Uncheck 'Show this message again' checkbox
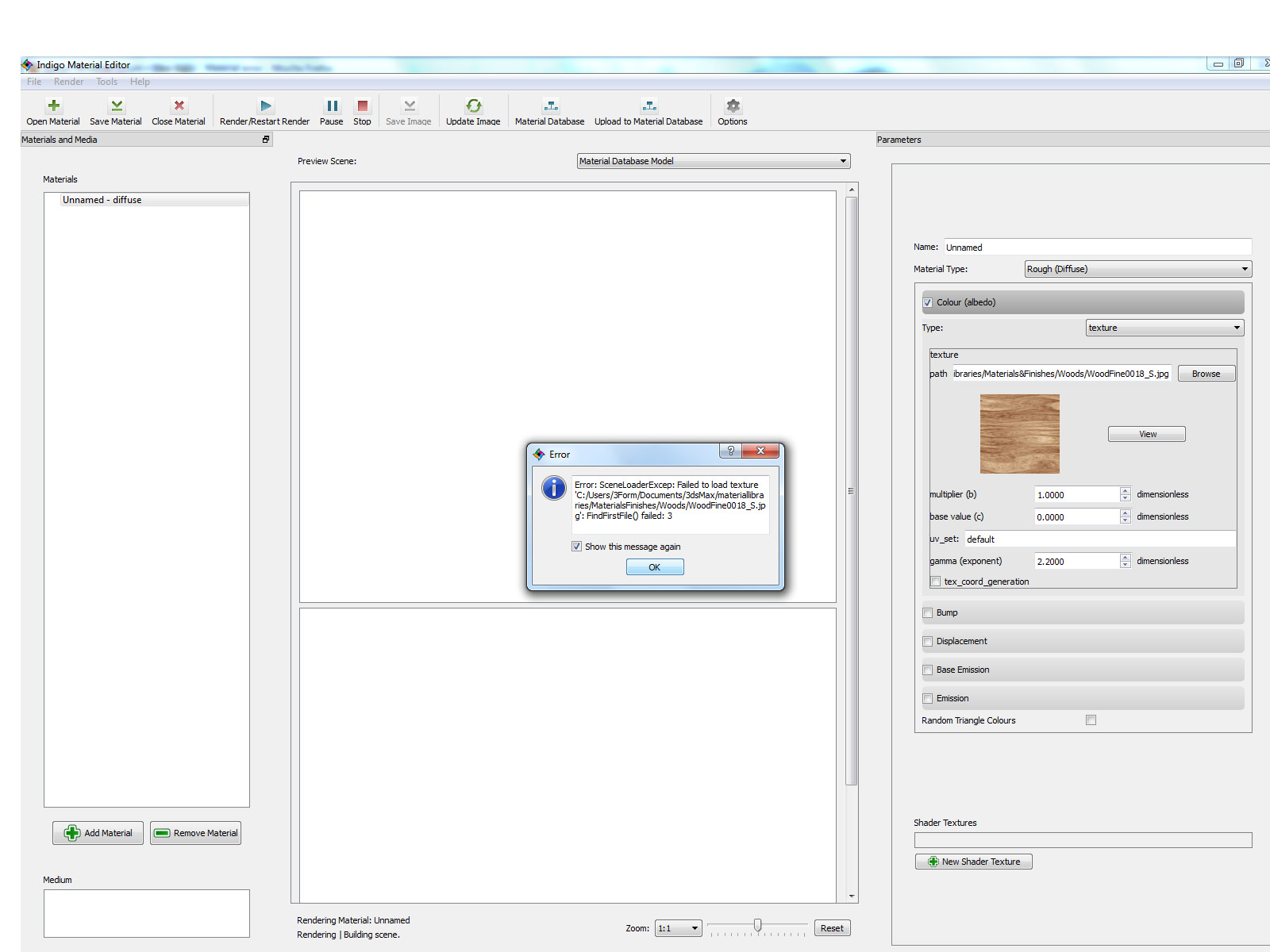The image size is (1270, 952). pos(576,547)
